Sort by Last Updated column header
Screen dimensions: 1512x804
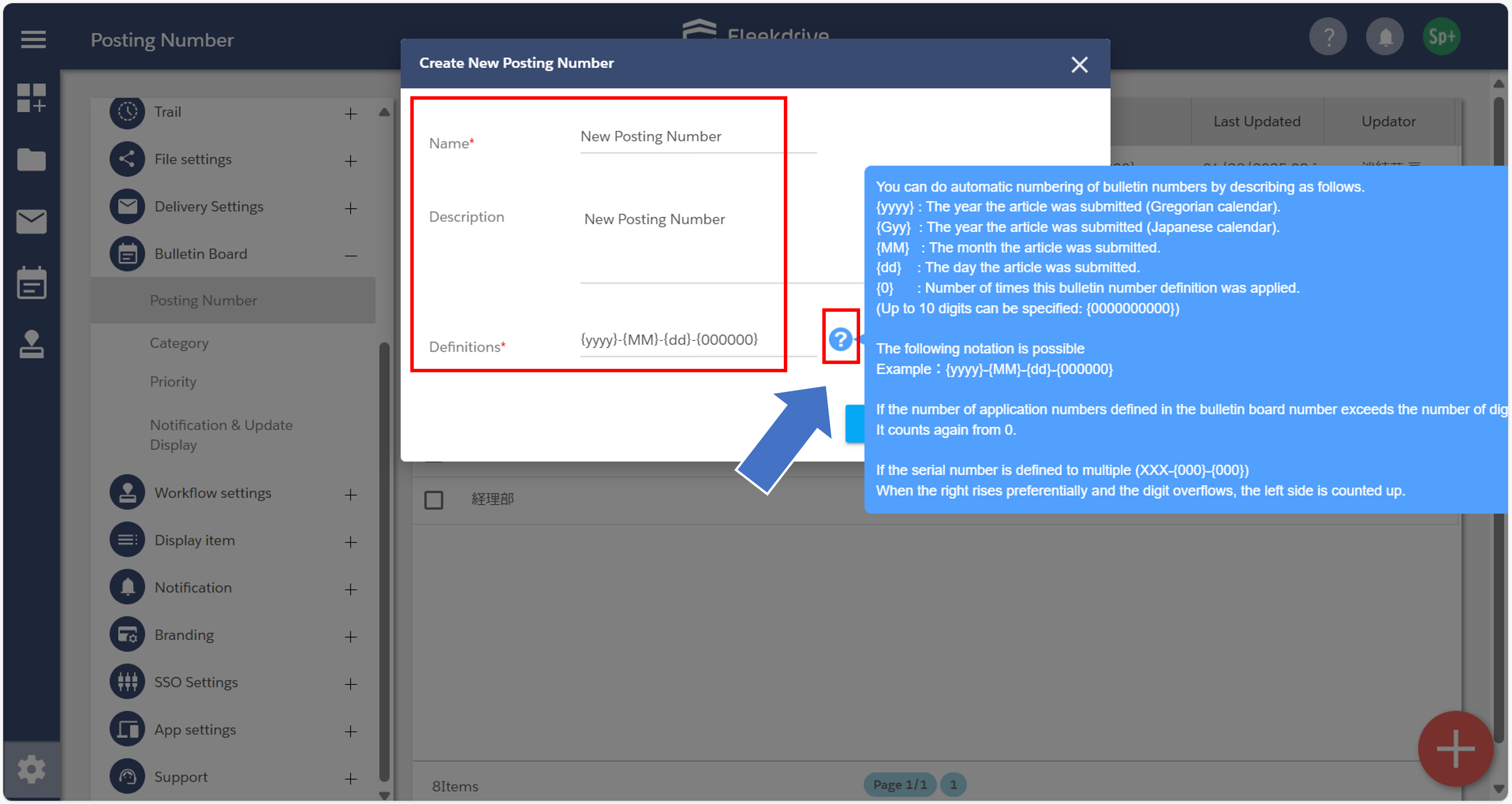click(1257, 122)
